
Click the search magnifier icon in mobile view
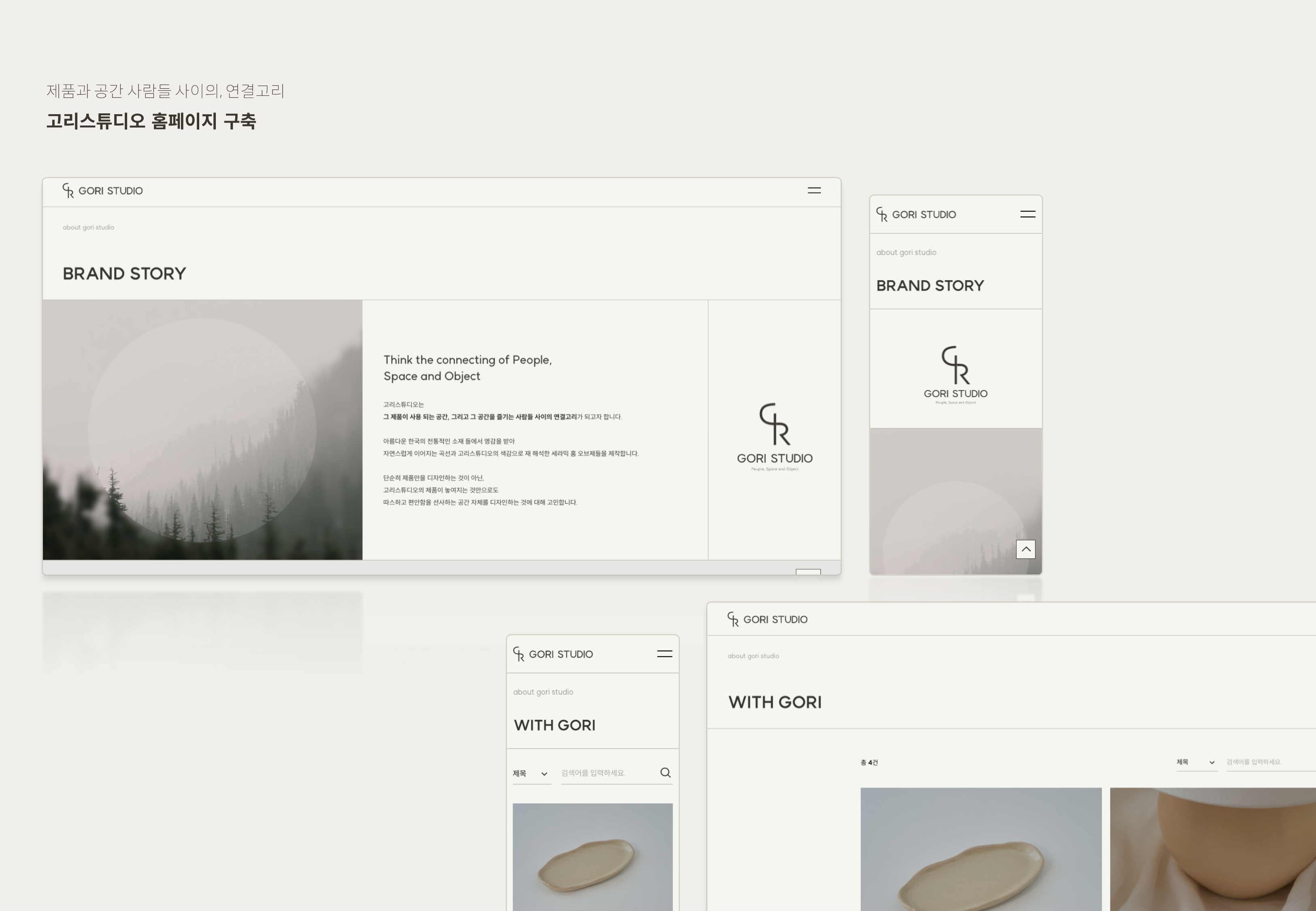coord(665,773)
